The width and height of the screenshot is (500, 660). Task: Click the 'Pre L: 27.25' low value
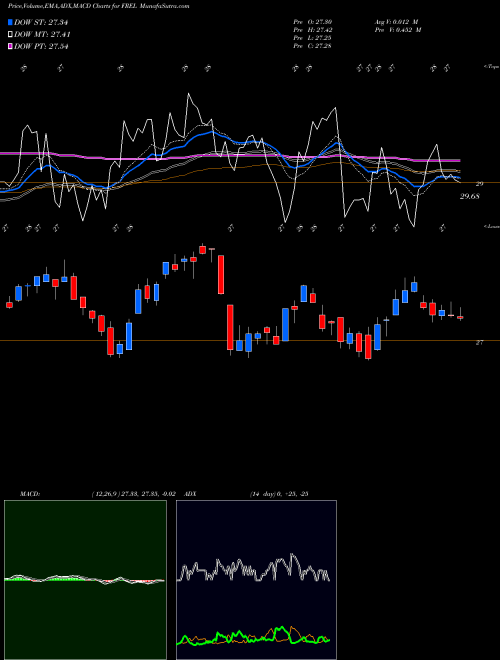[312, 38]
